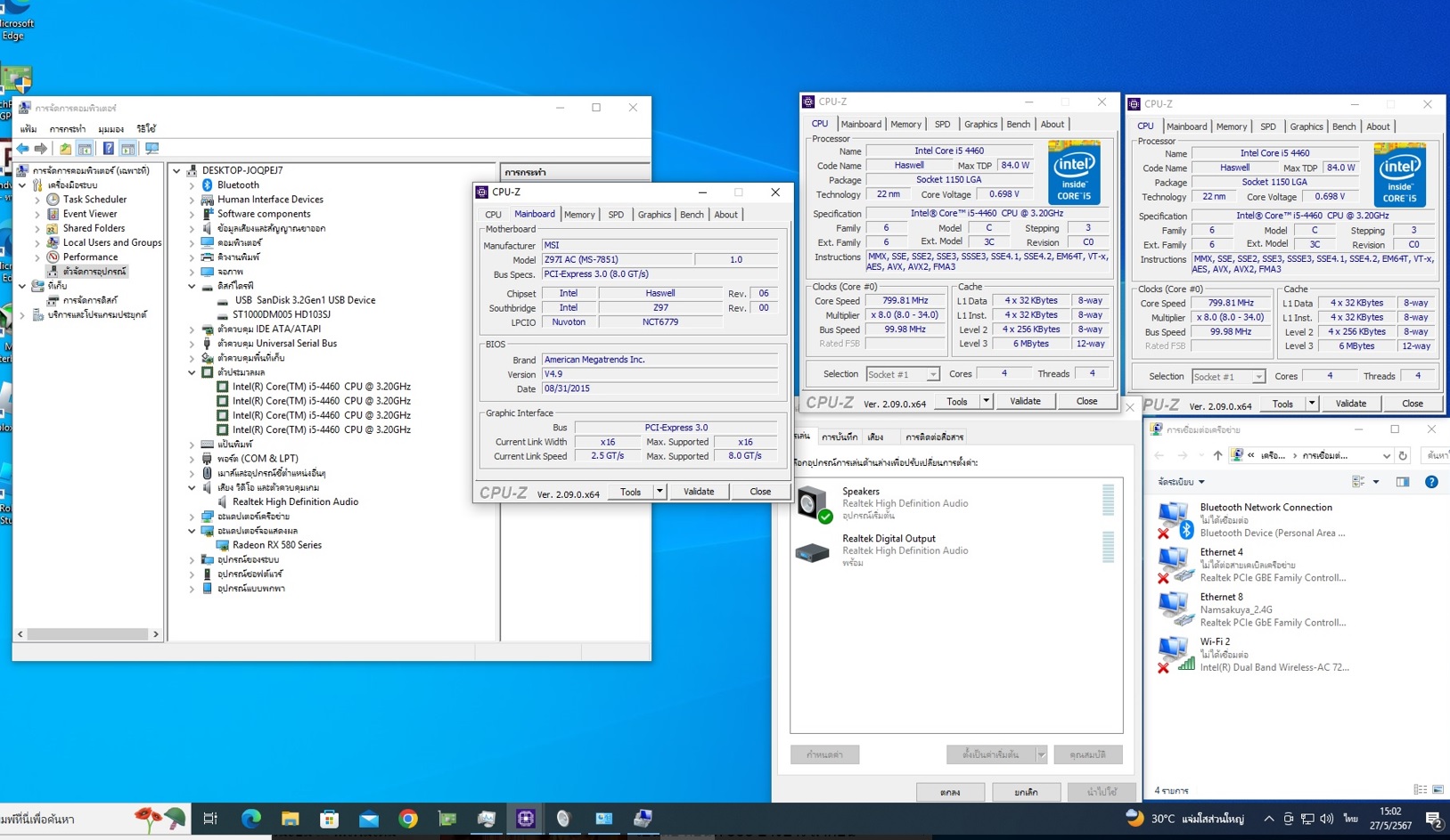Click the change view icon in Network Connections
Screen dimensions: 1450x840
click(x=1358, y=482)
